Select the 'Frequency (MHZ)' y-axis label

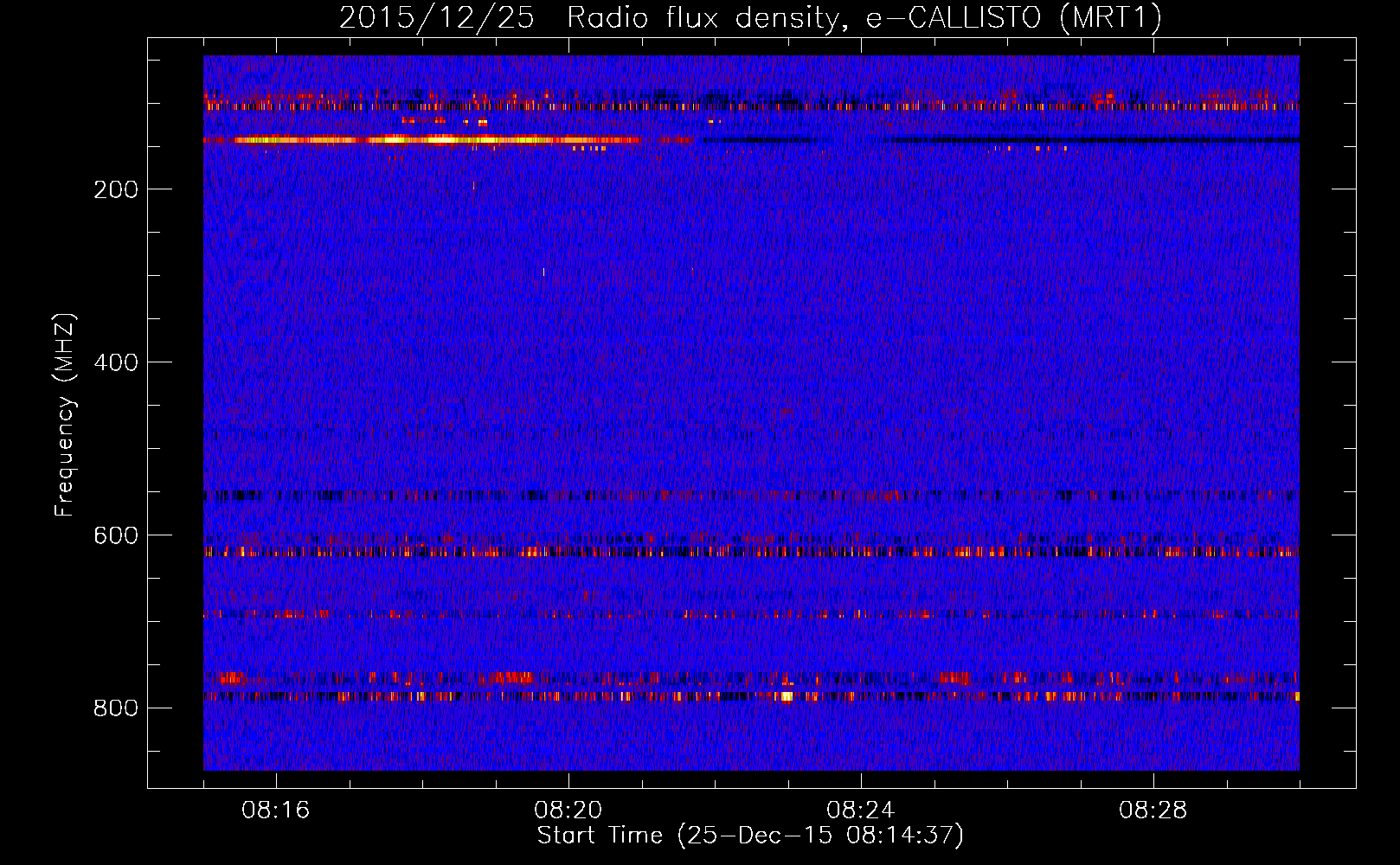pos(65,415)
